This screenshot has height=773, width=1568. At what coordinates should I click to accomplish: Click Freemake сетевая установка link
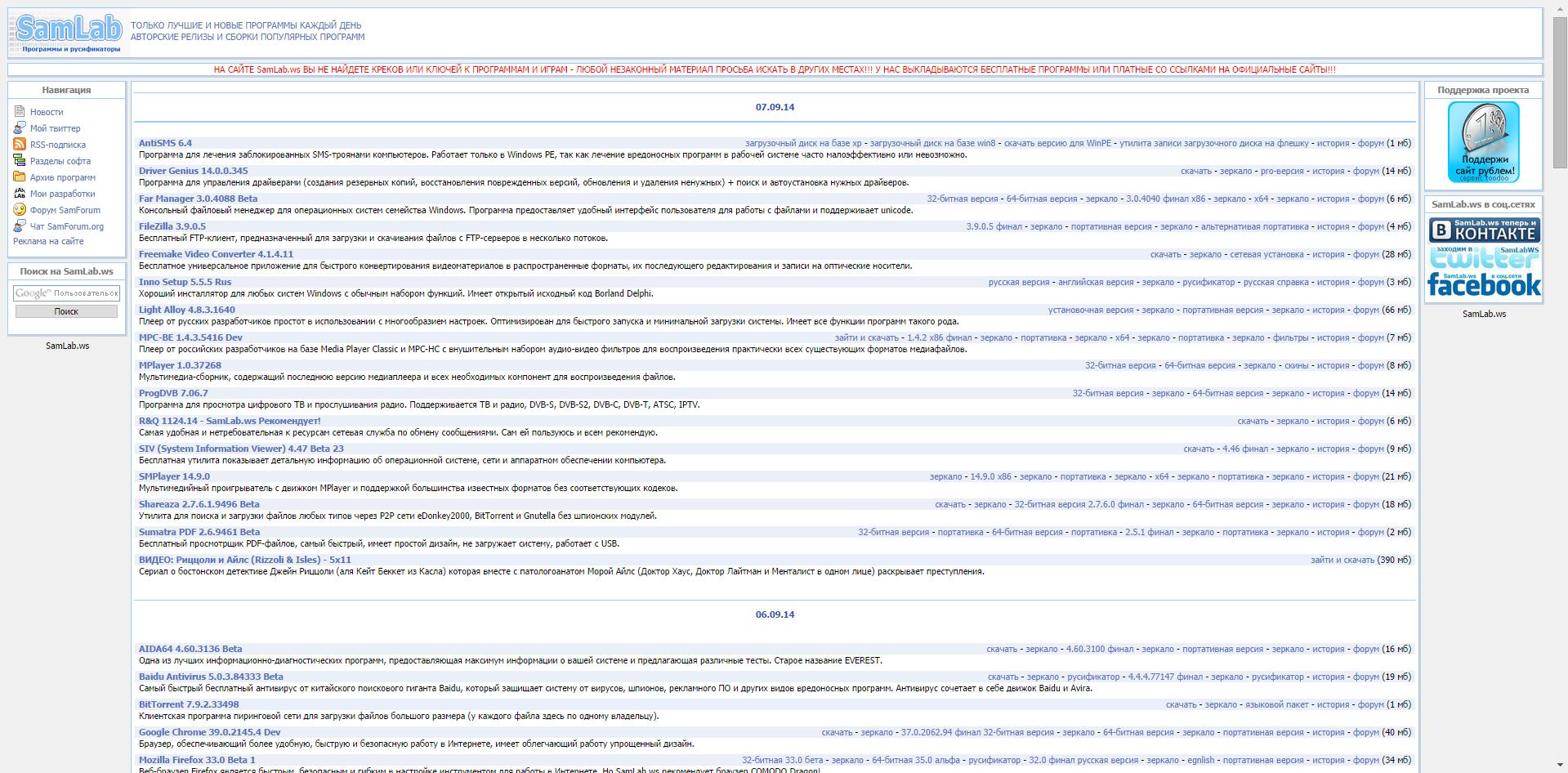pyautogui.click(x=1266, y=254)
